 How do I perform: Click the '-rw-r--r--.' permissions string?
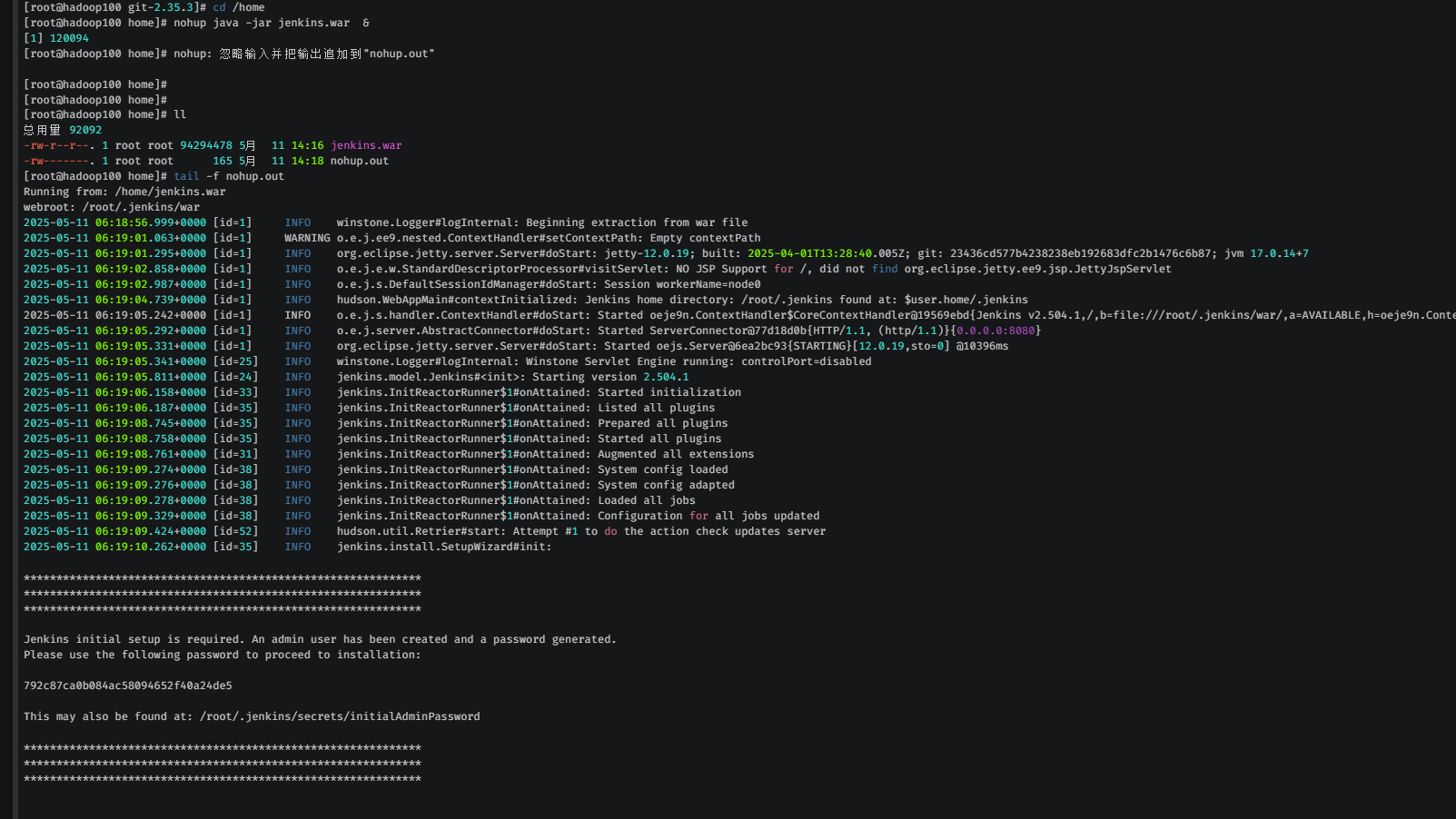click(x=59, y=145)
